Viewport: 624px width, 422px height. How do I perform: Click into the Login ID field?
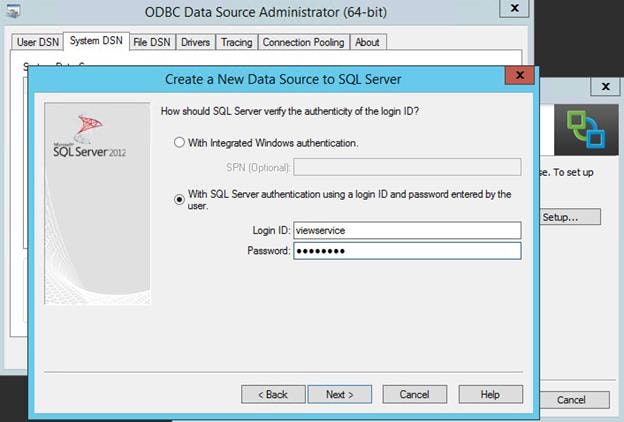tap(407, 230)
